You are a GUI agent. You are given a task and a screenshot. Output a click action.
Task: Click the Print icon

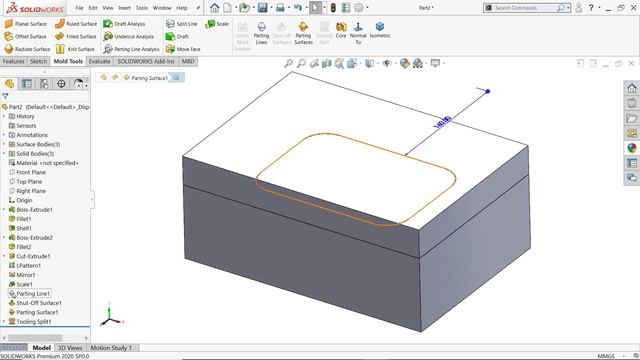point(280,7)
